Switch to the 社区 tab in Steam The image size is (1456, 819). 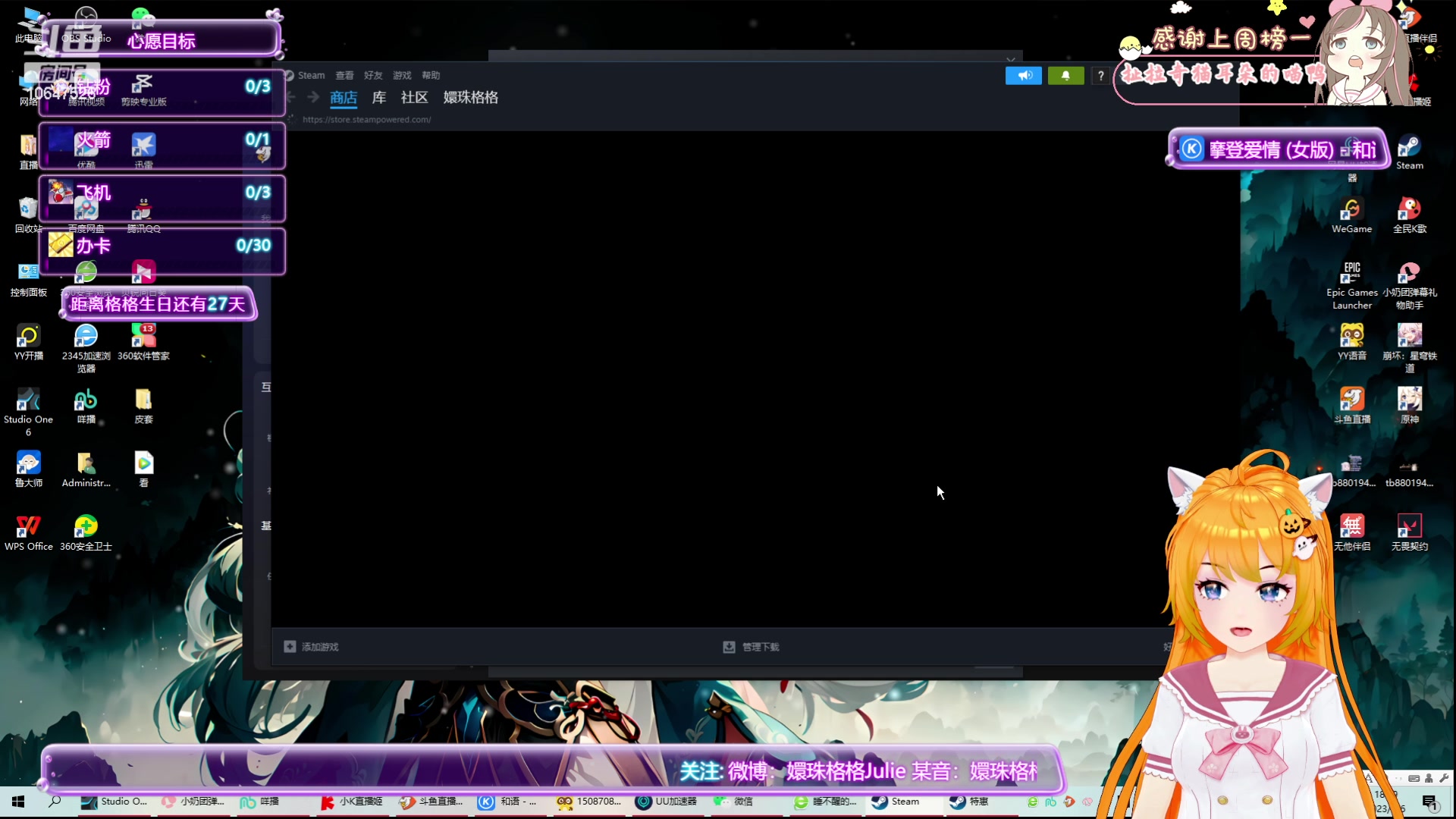coord(414,97)
